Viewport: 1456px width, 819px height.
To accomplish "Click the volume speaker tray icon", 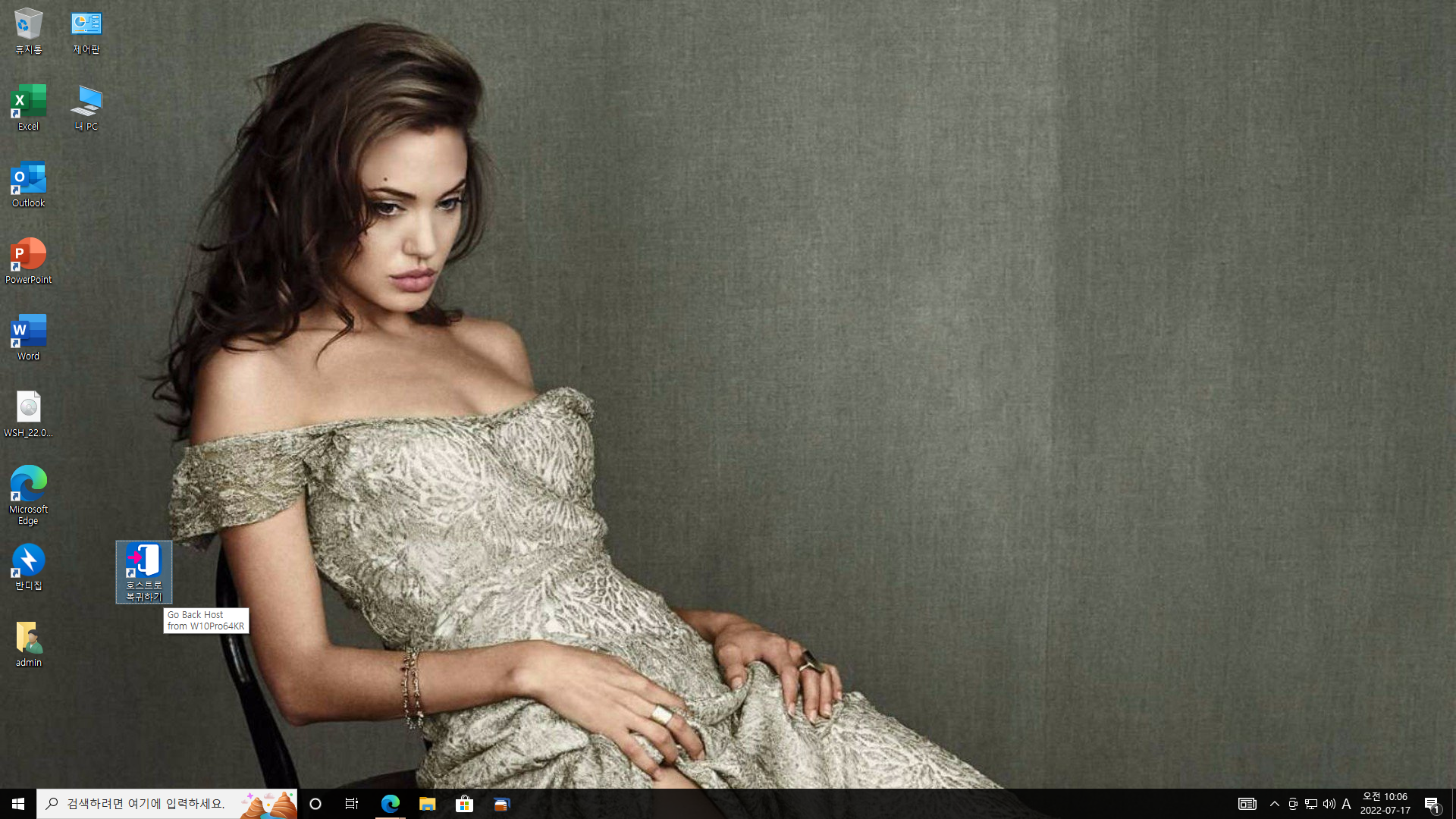I will (x=1329, y=804).
